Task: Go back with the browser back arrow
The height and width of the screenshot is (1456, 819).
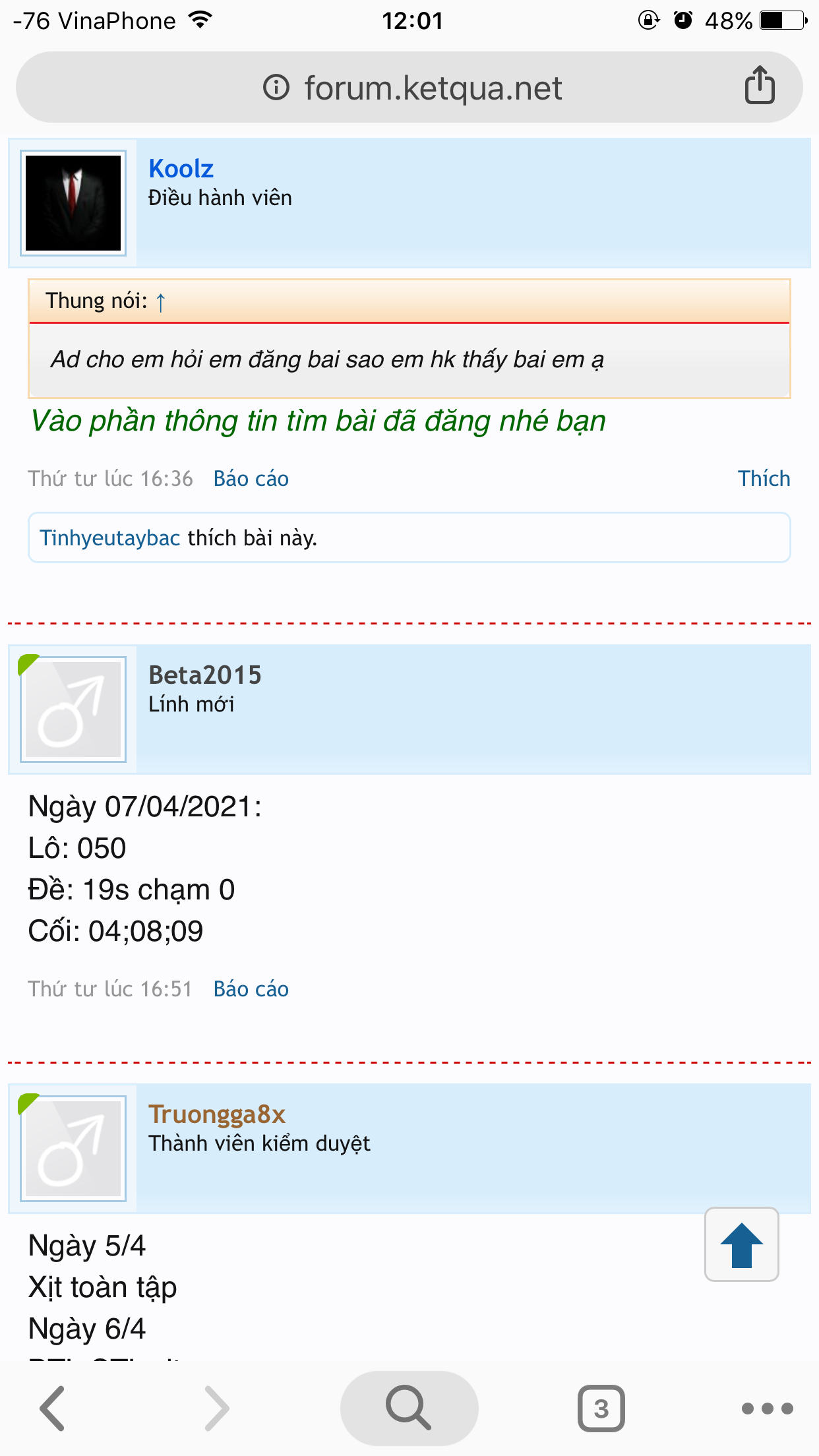Action: [x=53, y=1409]
